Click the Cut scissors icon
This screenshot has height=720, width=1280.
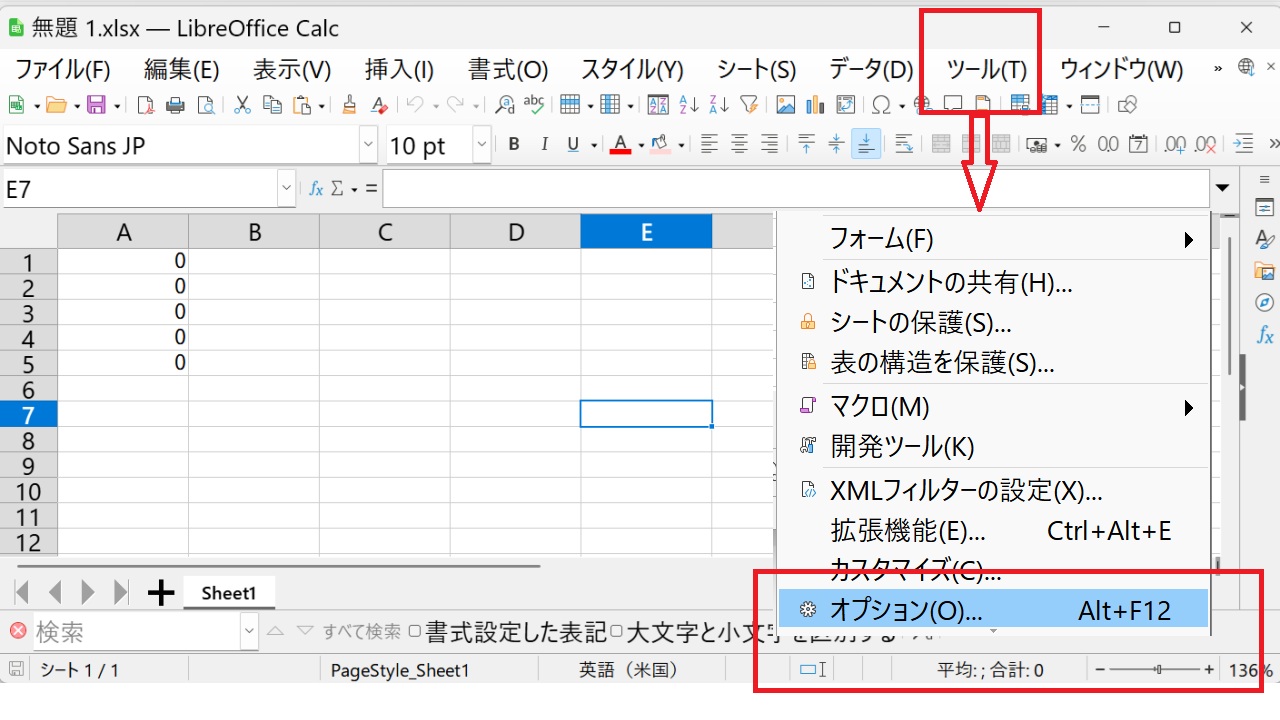pos(242,105)
